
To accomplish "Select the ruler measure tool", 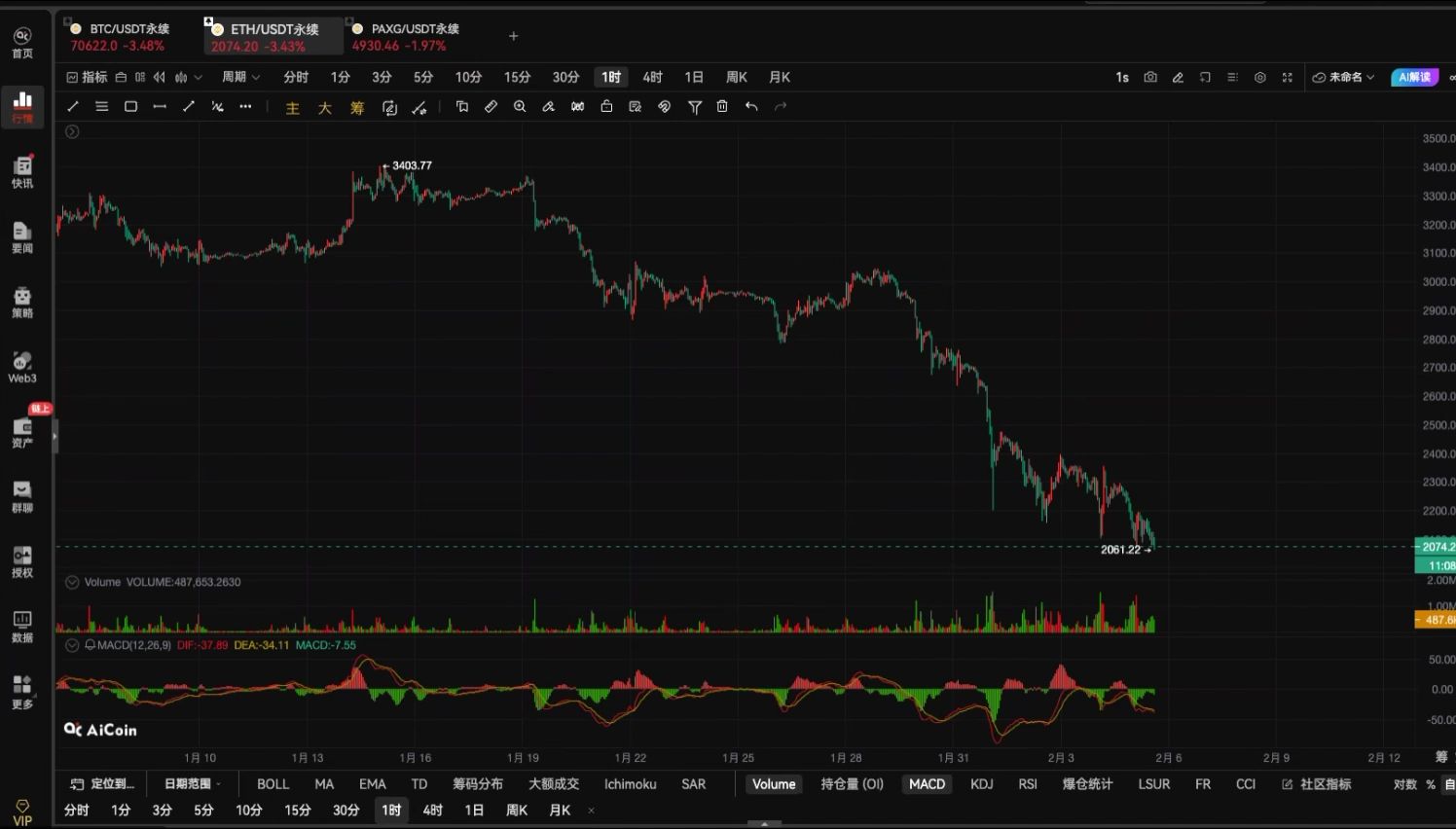I will 491,107.
